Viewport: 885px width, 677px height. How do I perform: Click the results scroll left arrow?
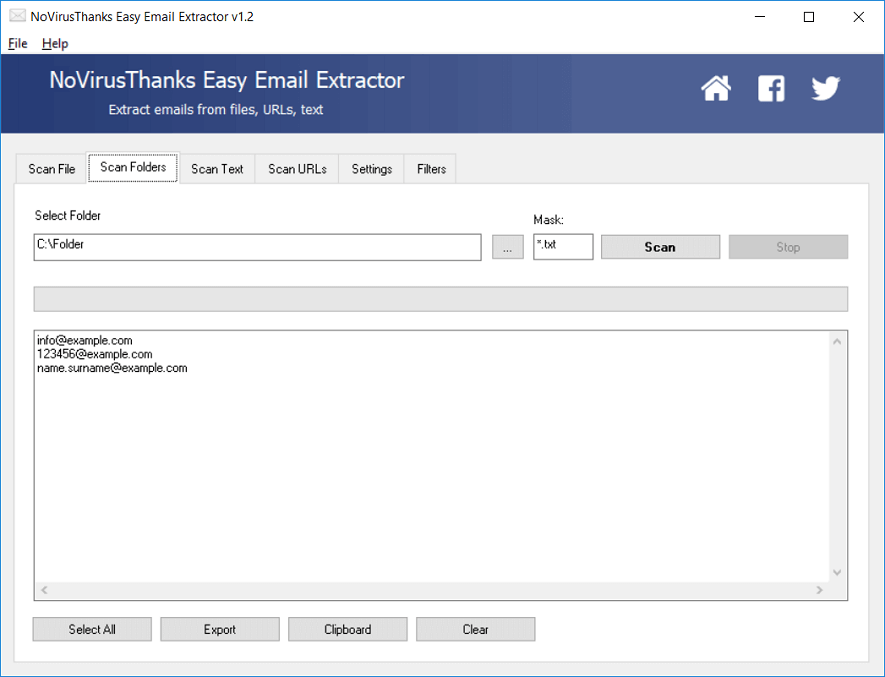[x=44, y=590]
